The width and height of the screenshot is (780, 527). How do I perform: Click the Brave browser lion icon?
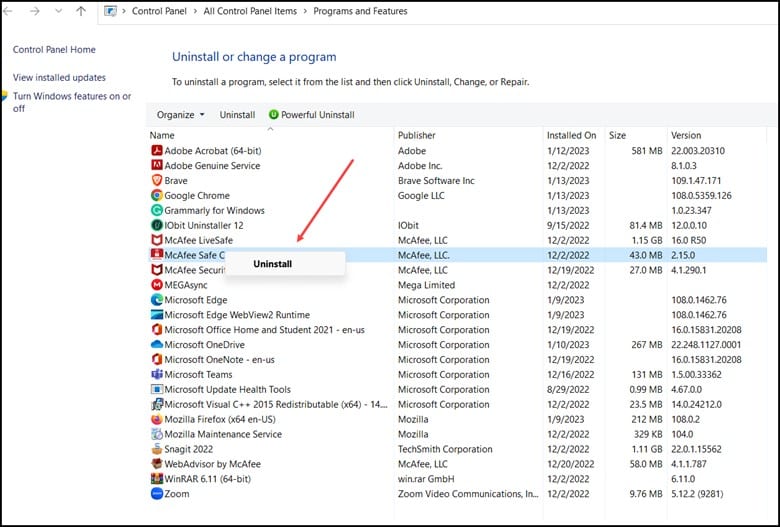pyautogui.click(x=157, y=180)
